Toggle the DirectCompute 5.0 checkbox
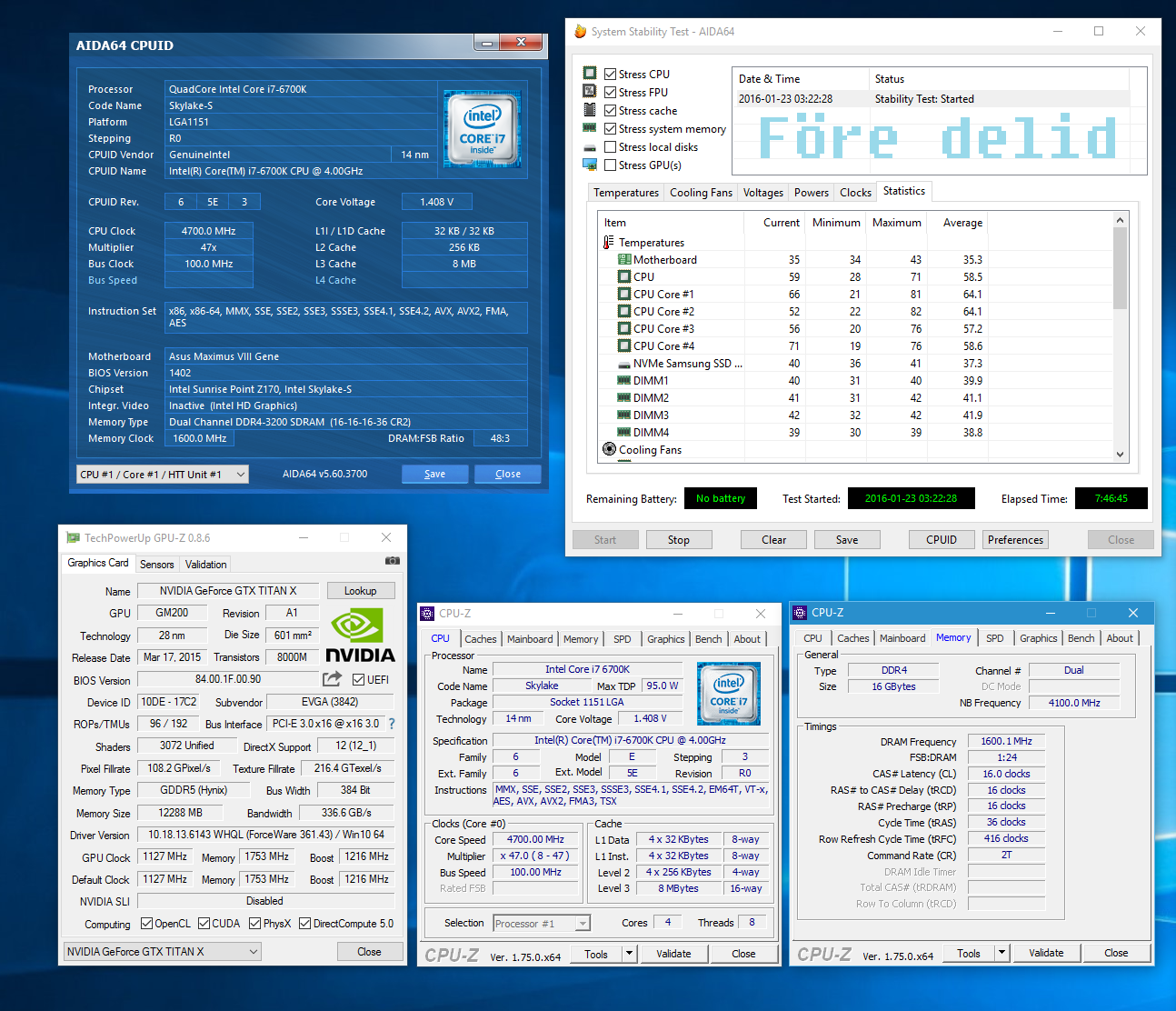Image resolution: width=1176 pixels, height=1011 pixels. [x=304, y=924]
